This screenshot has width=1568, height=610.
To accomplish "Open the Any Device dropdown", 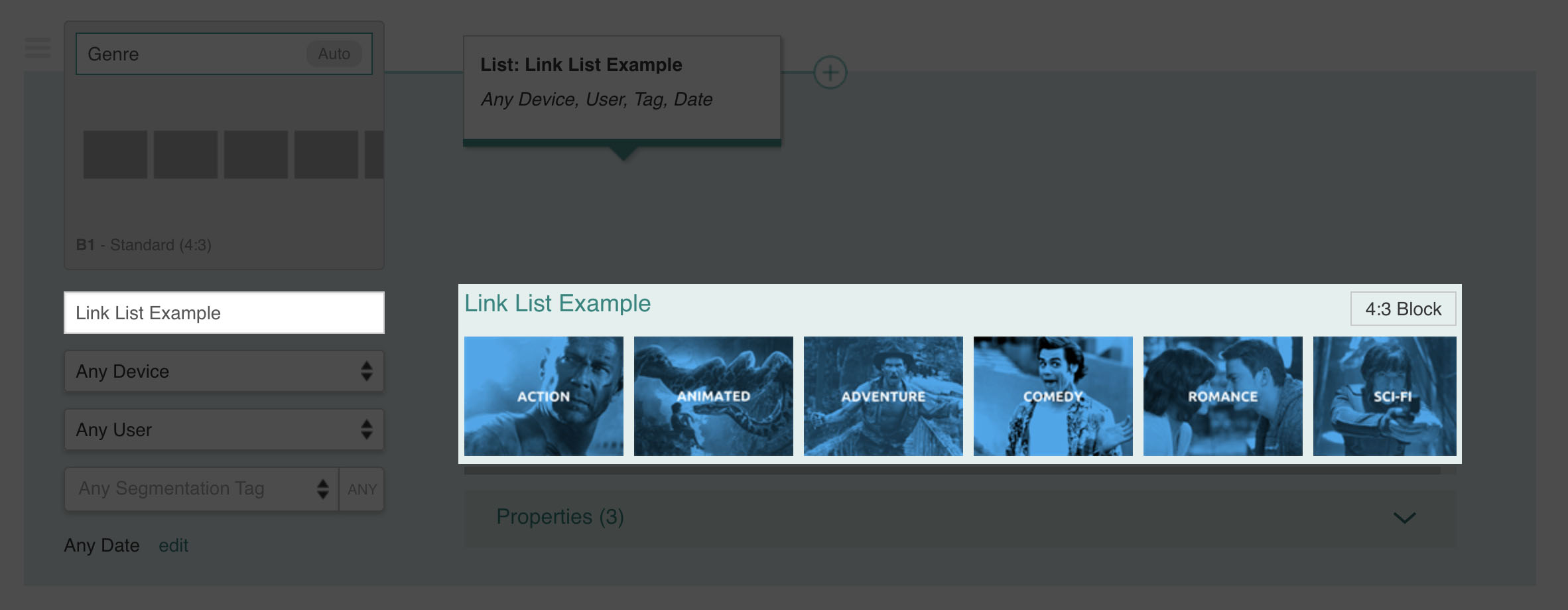I will [224, 371].
